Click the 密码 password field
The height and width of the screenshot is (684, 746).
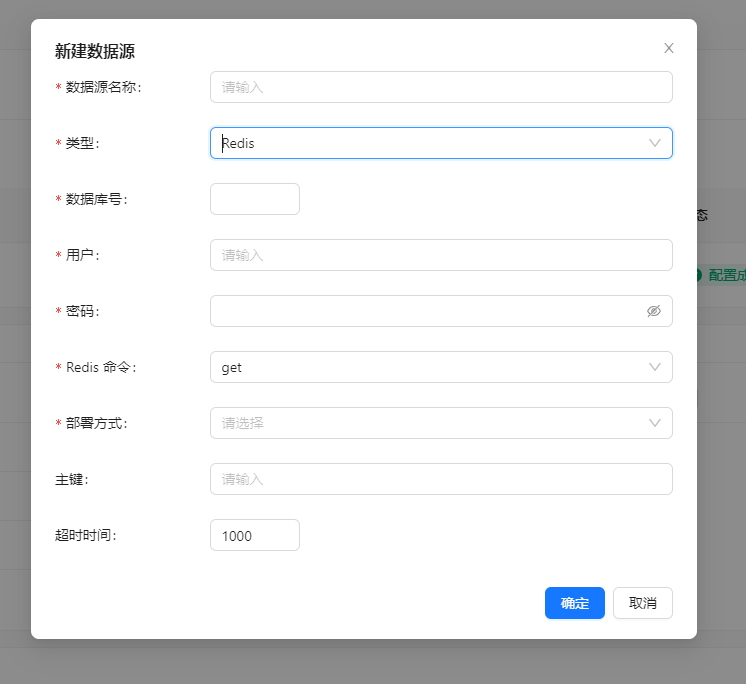tap(441, 311)
